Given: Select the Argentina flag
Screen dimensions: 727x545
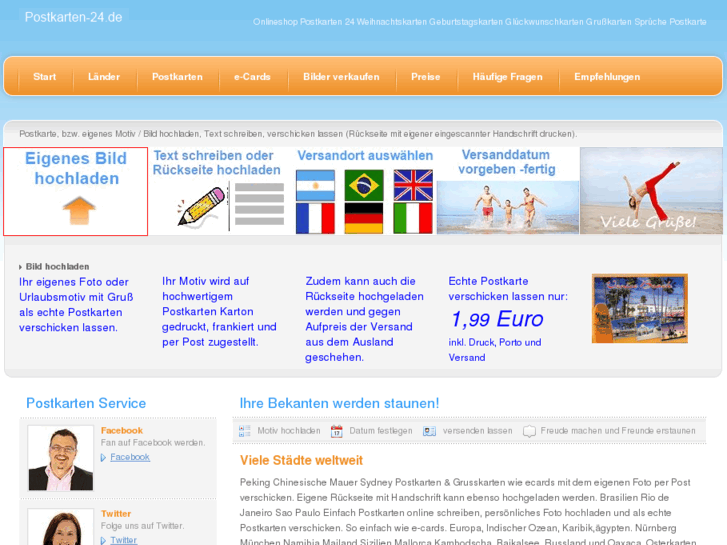Looking at the screenshot, I should [315, 185].
